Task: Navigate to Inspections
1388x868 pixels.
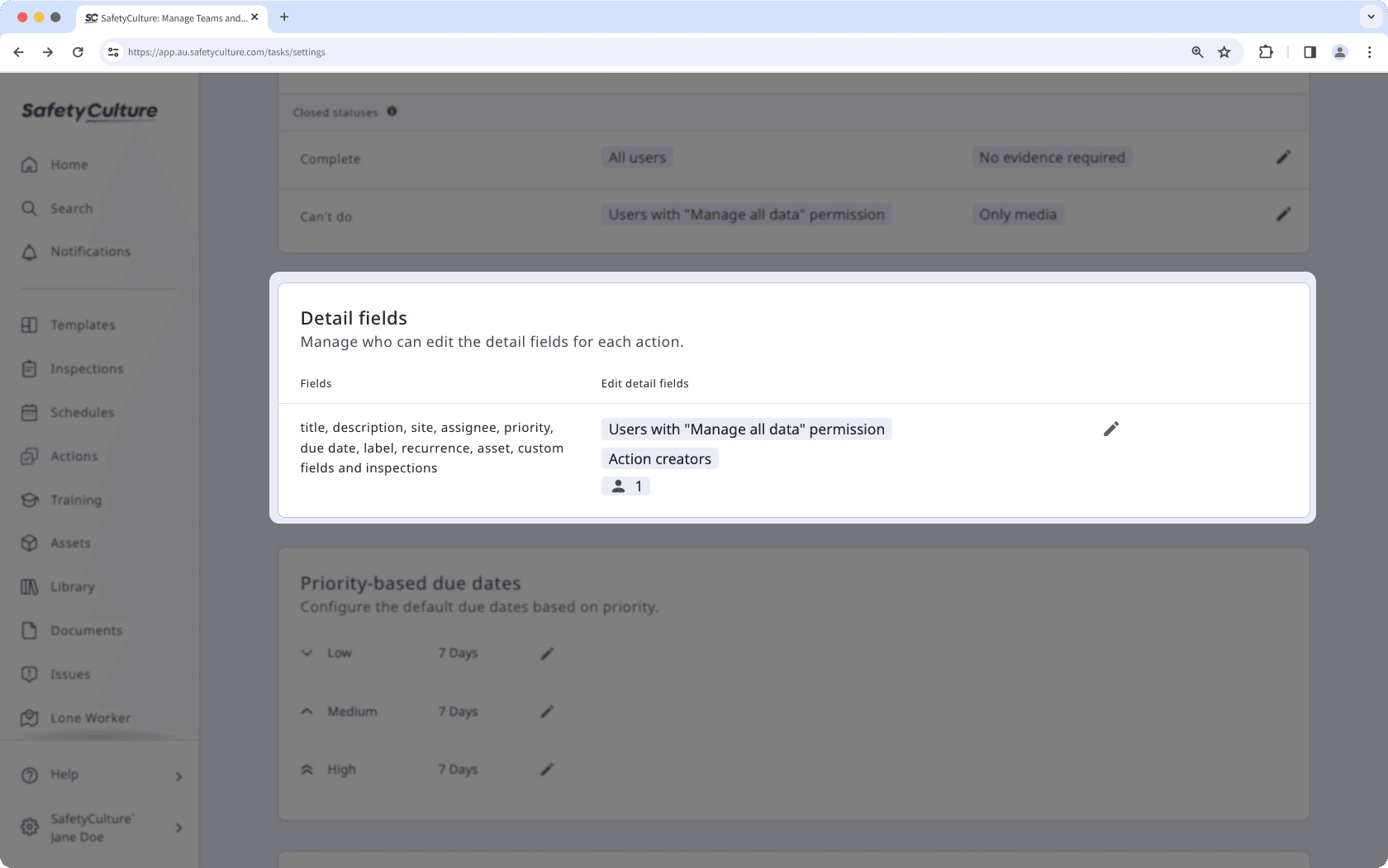Action: coord(86,368)
